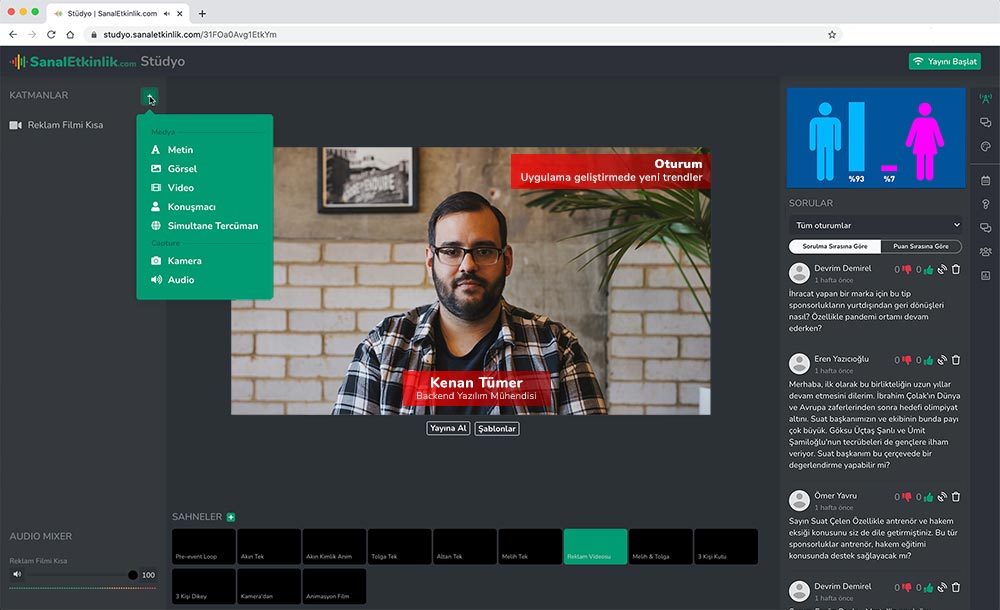Click the Yayını Başlat button
1000x610 pixels.
[x=945, y=61]
